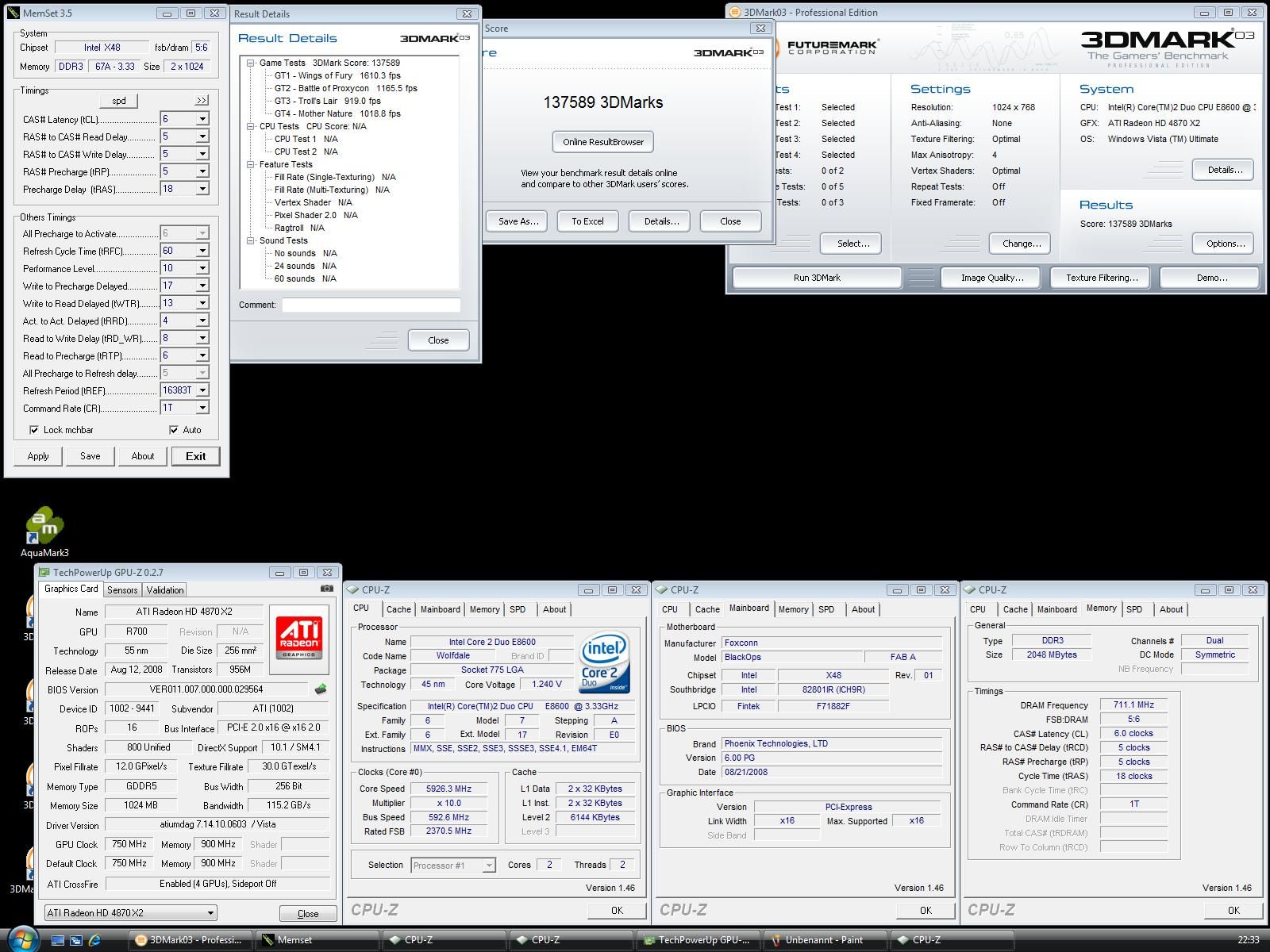Click the Intel Core 2 Duo logo
The height and width of the screenshot is (952, 1270).
pos(604,663)
